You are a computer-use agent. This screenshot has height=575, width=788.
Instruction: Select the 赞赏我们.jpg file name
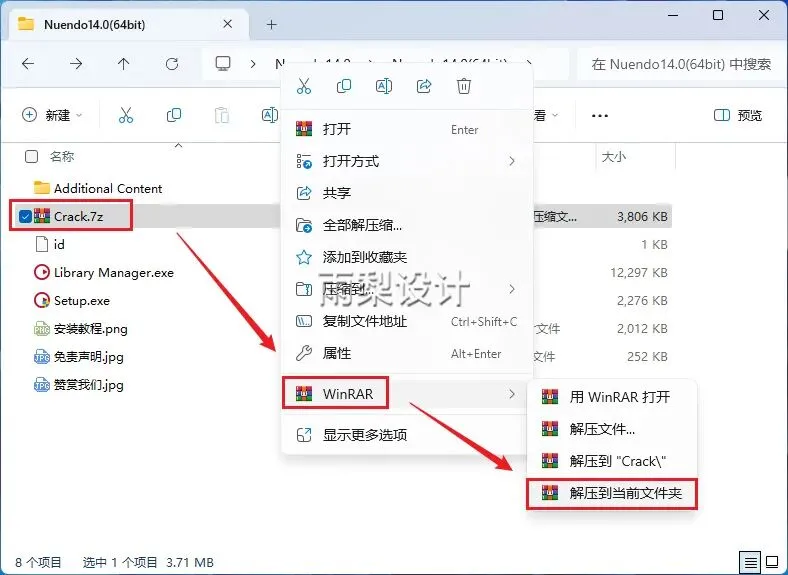[88, 386]
